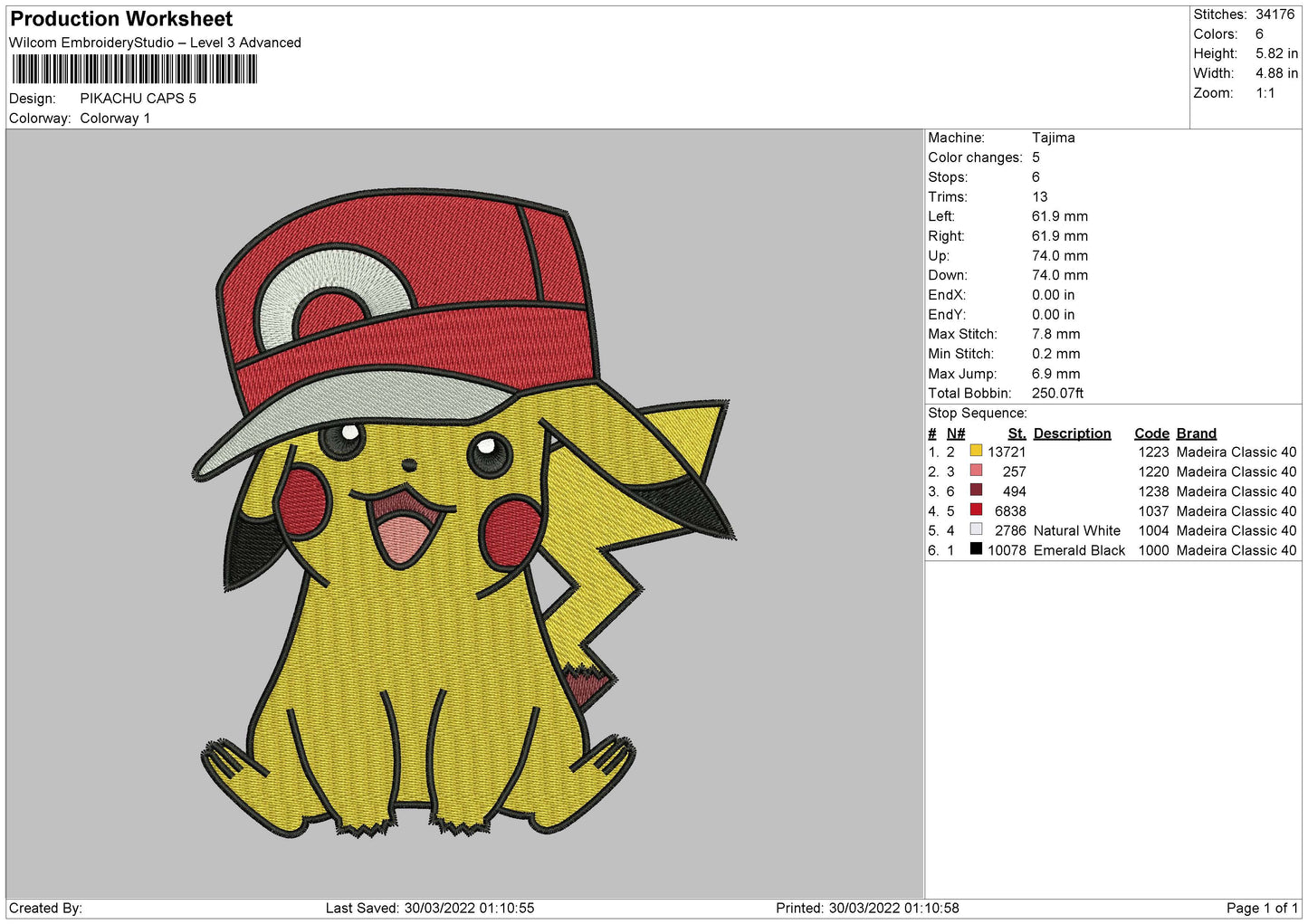
Task: Click the Machine value Tajima
Action: point(1053,138)
